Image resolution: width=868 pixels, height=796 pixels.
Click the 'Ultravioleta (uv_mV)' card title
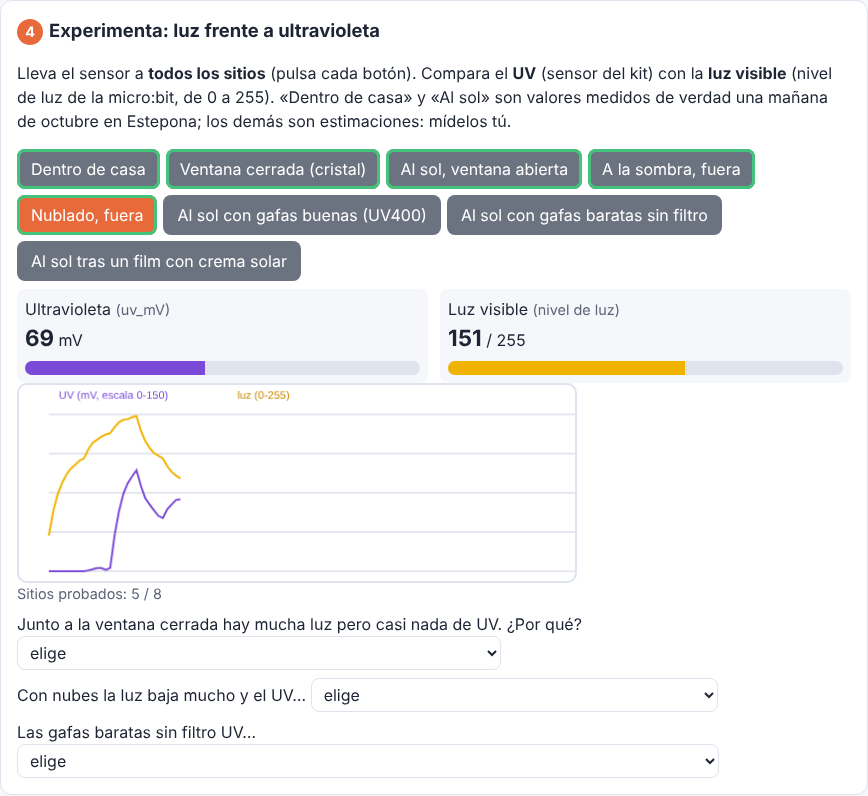pos(97,309)
